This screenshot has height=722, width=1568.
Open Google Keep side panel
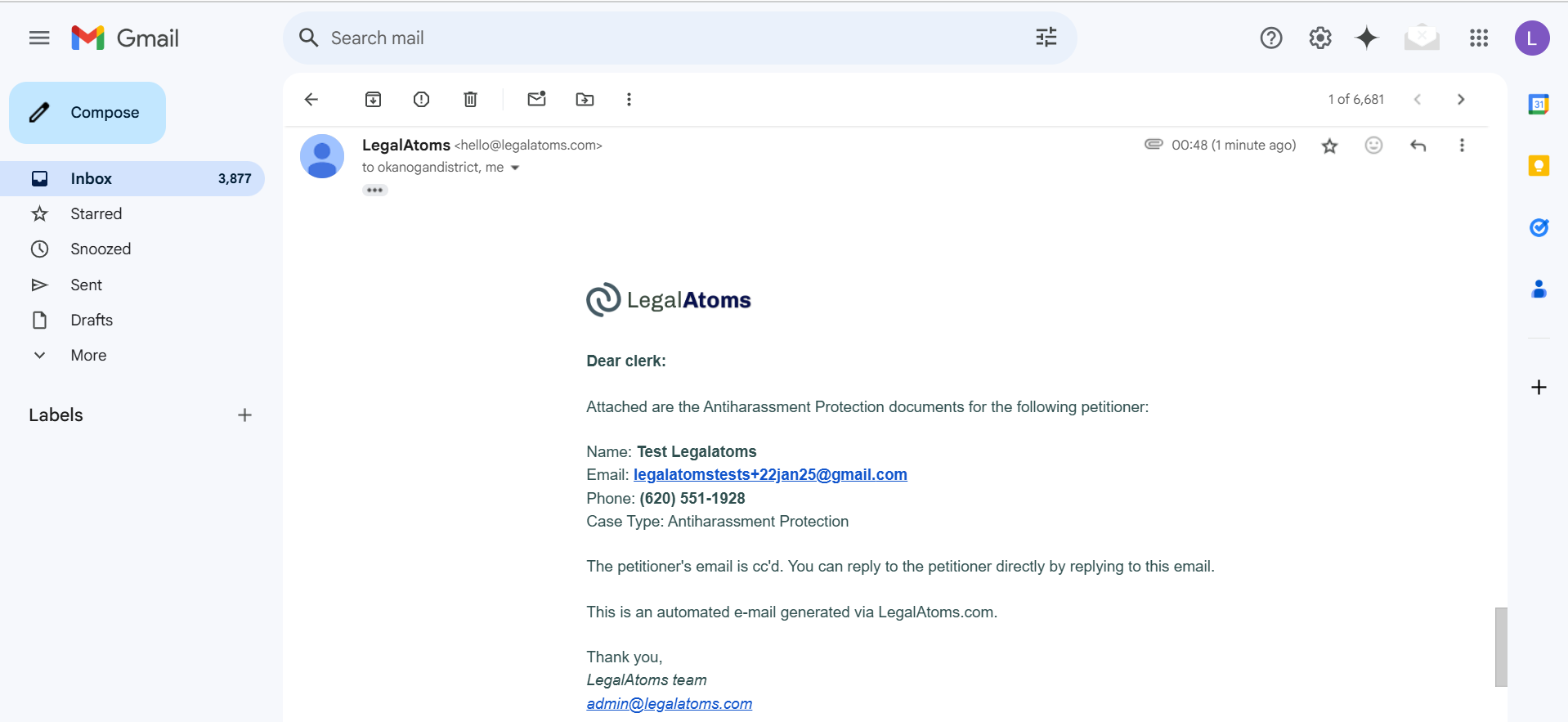pos(1539,166)
